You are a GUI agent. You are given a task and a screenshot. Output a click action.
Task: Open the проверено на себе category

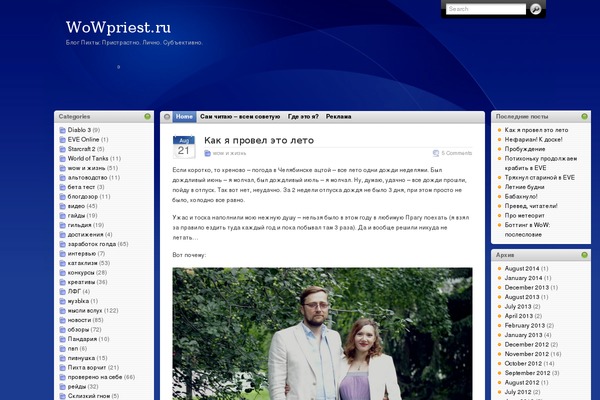[95, 377]
